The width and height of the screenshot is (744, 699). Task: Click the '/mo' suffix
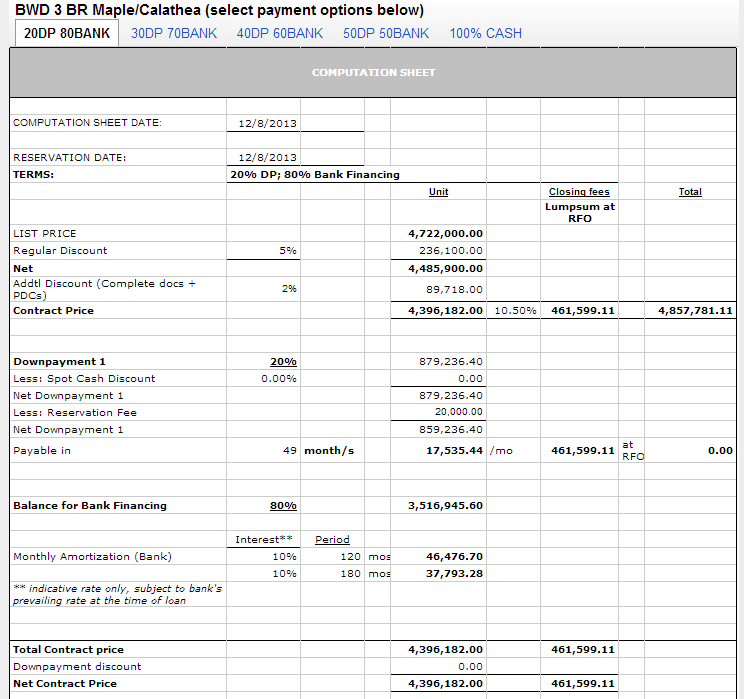(501, 451)
